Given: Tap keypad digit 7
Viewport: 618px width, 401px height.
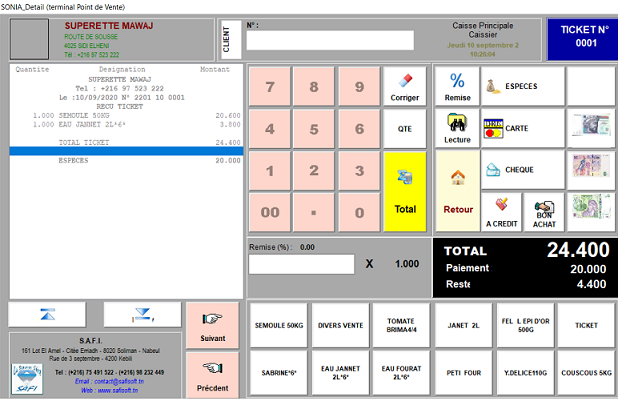Looking at the screenshot, I should pos(270,86).
